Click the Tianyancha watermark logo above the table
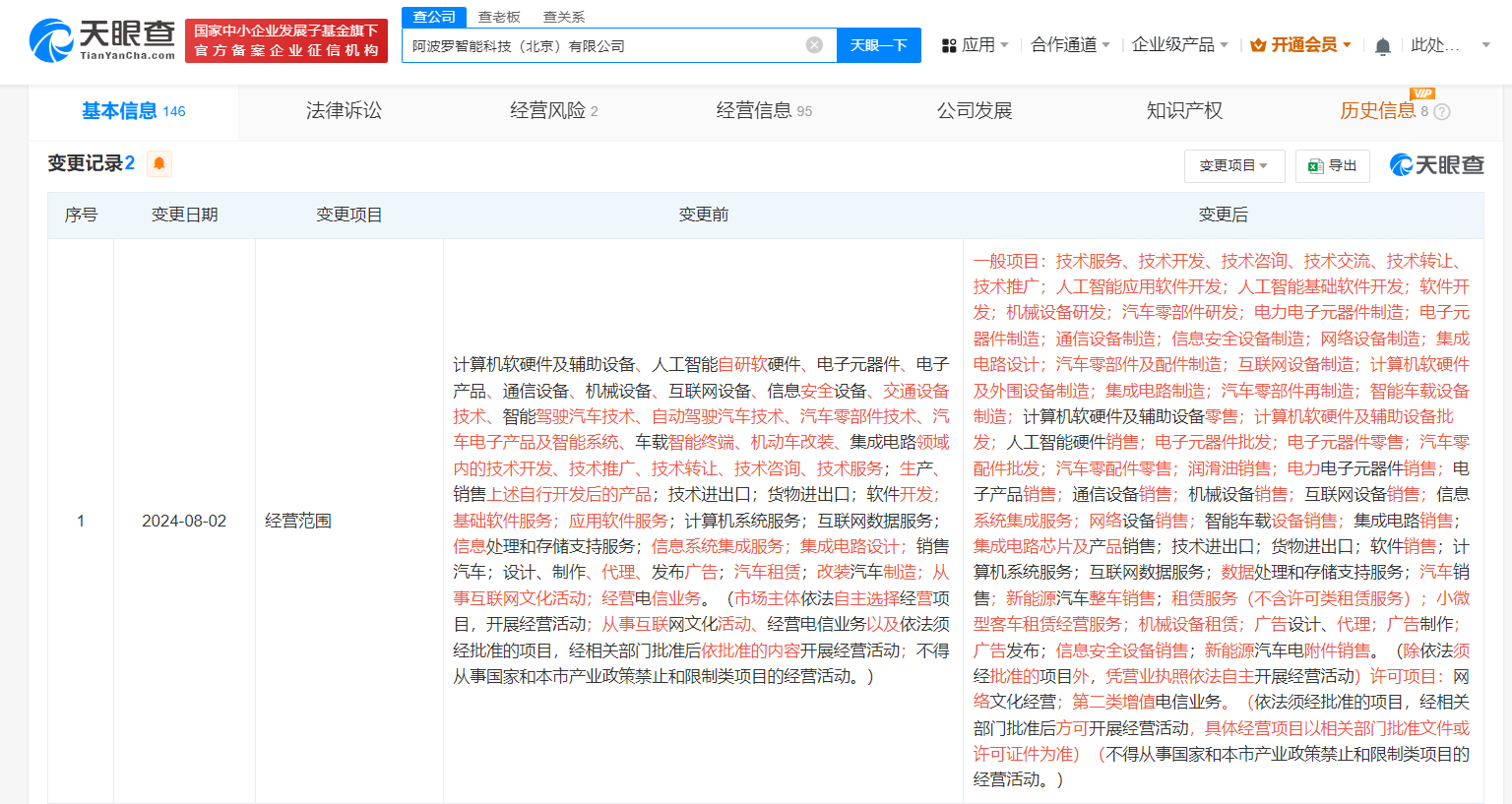The image size is (1512, 804). tap(1436, 165)
